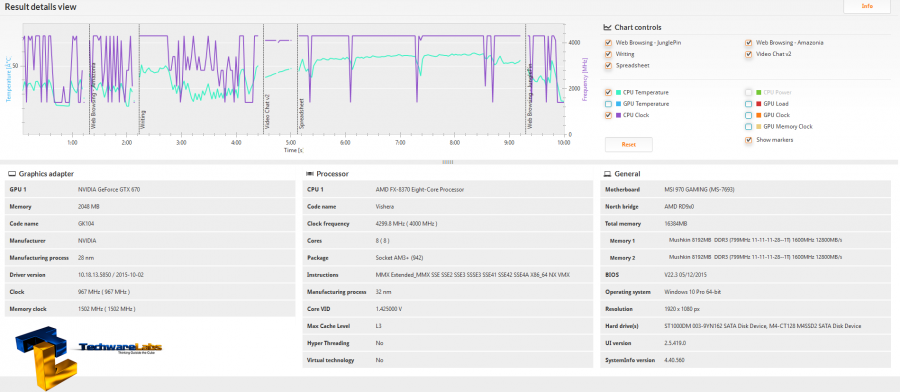The height and width of the screenshot is (392, 900).
Task: Click the Result details view heading
Action: [40, 7]
